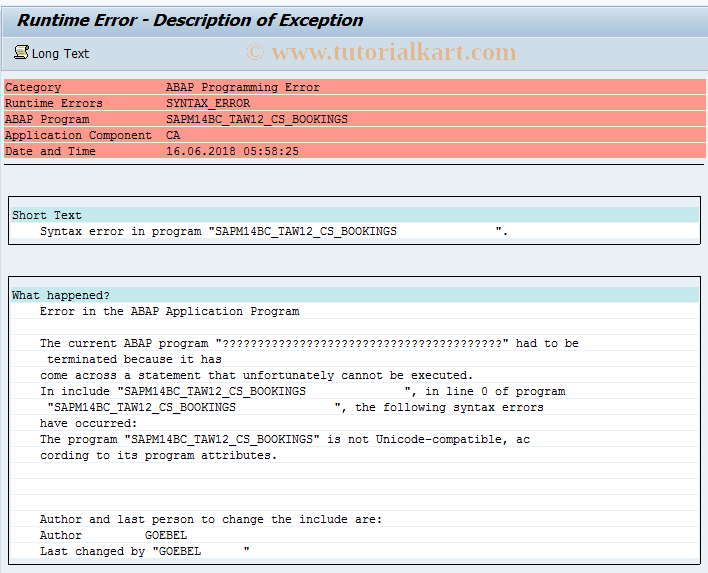The height and width of the screenshot is (573, 708).
Task: Click the 'In include' line 0 text
Action: [303, 391]
